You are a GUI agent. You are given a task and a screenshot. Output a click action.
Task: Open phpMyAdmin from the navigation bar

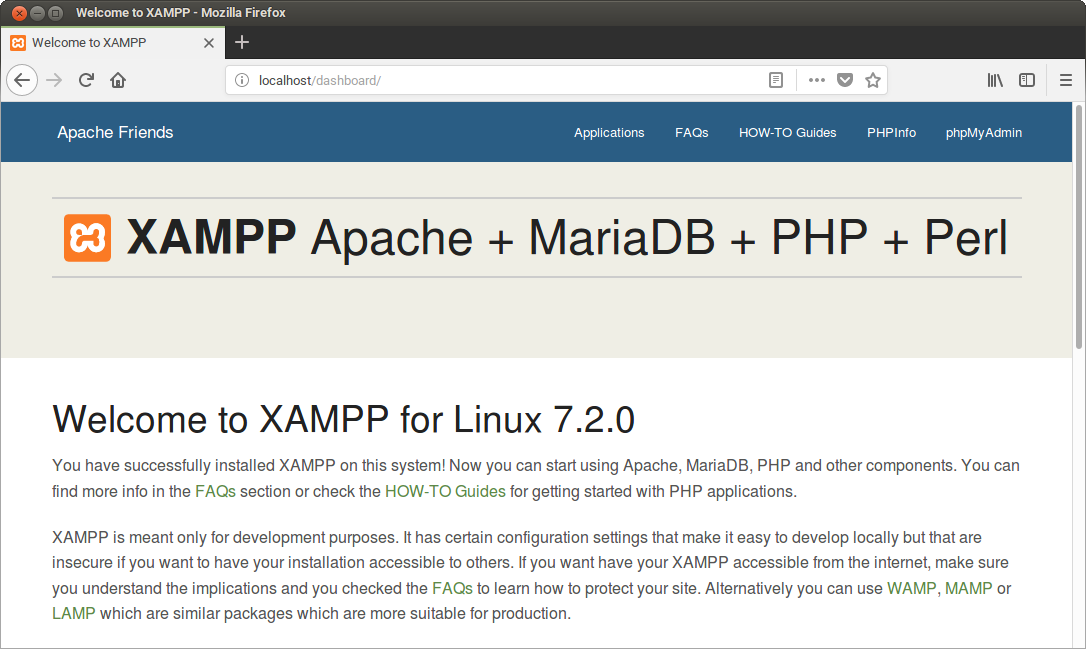click(983, 132)
